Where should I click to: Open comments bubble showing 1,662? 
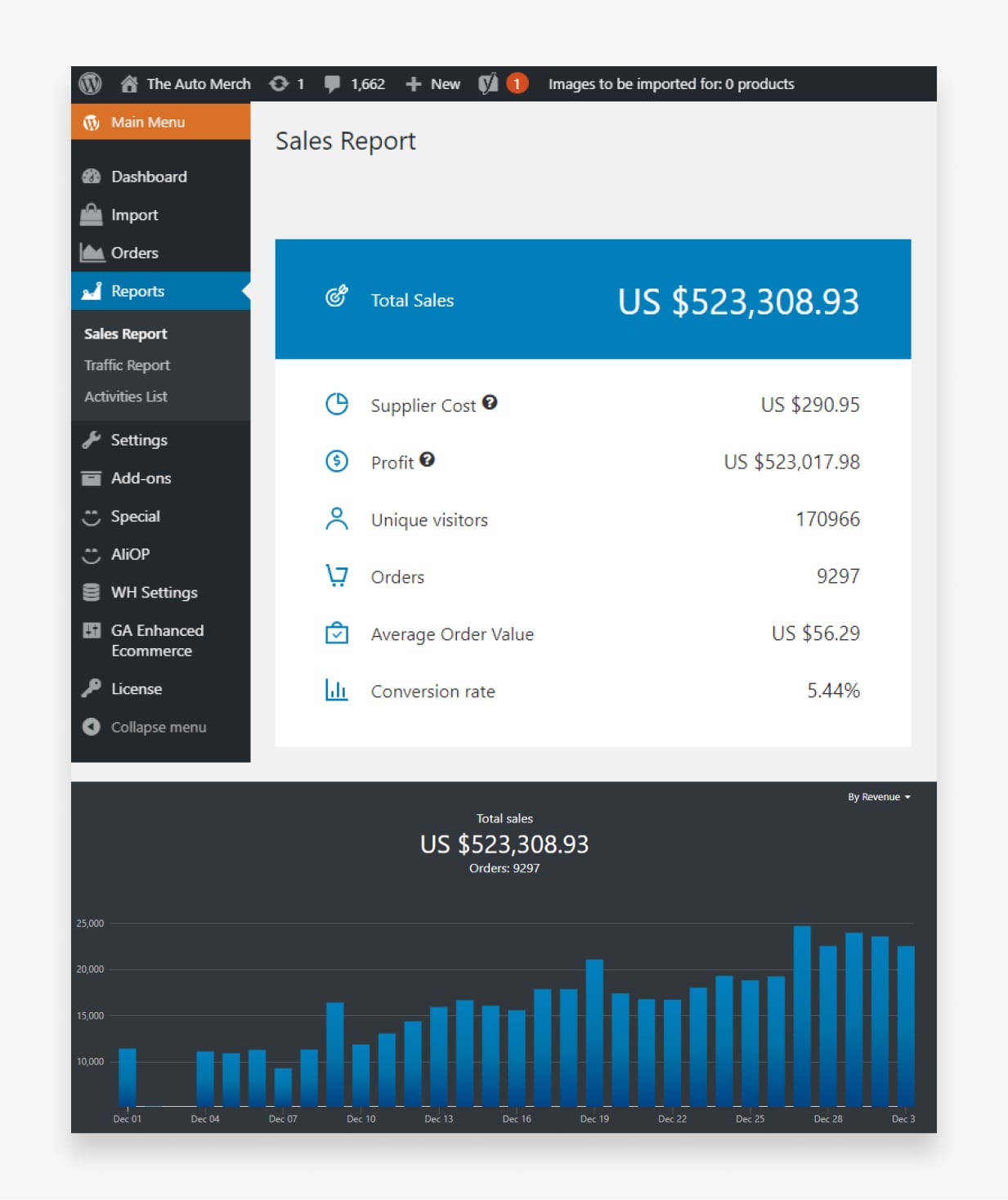click(332, 83)
